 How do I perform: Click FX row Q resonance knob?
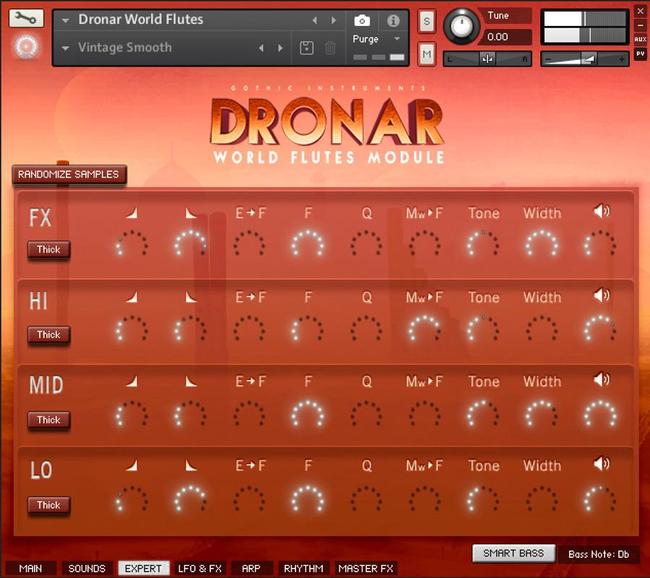pos(366,243)
